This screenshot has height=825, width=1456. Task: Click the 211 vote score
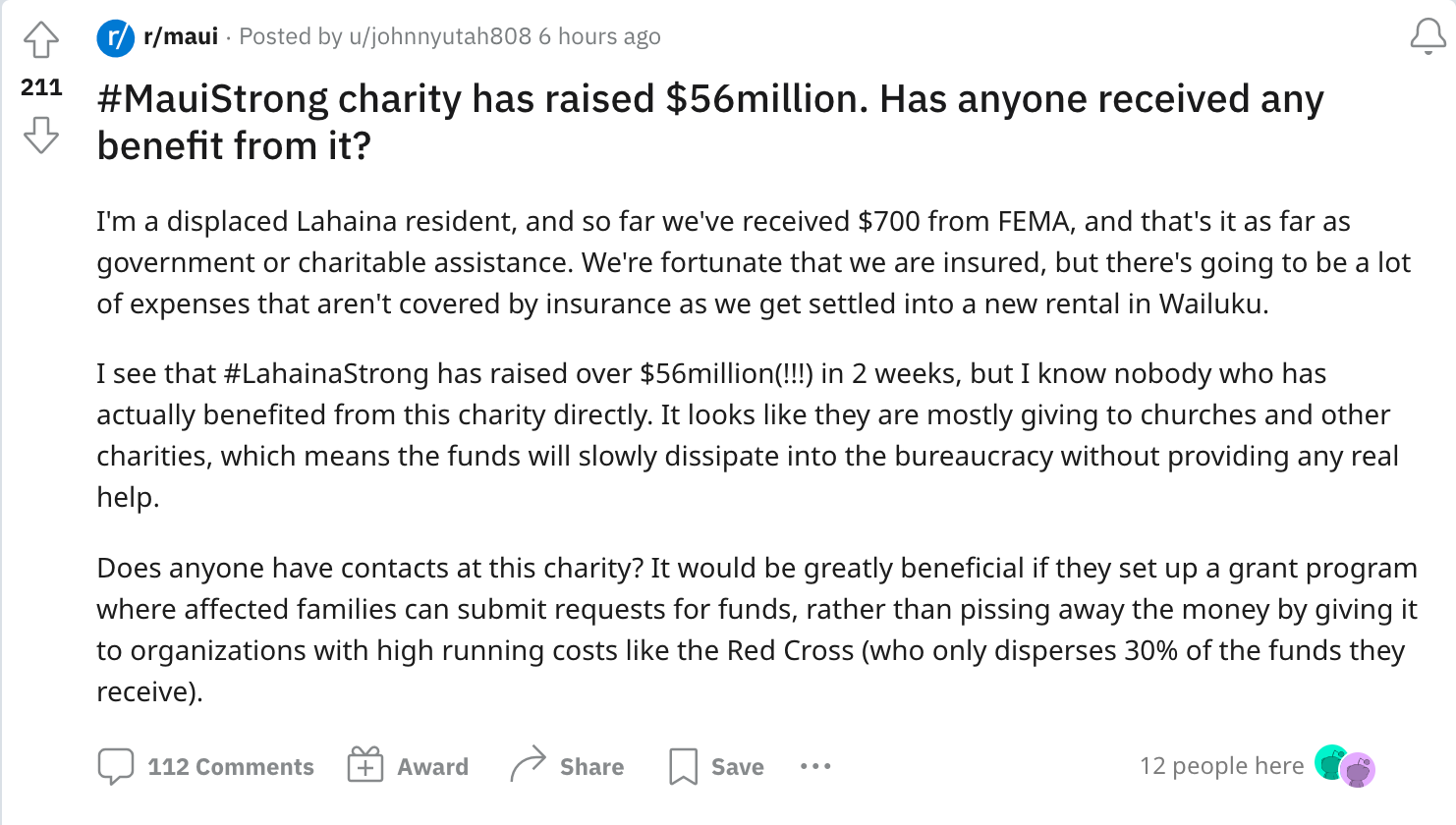(41, 87)
